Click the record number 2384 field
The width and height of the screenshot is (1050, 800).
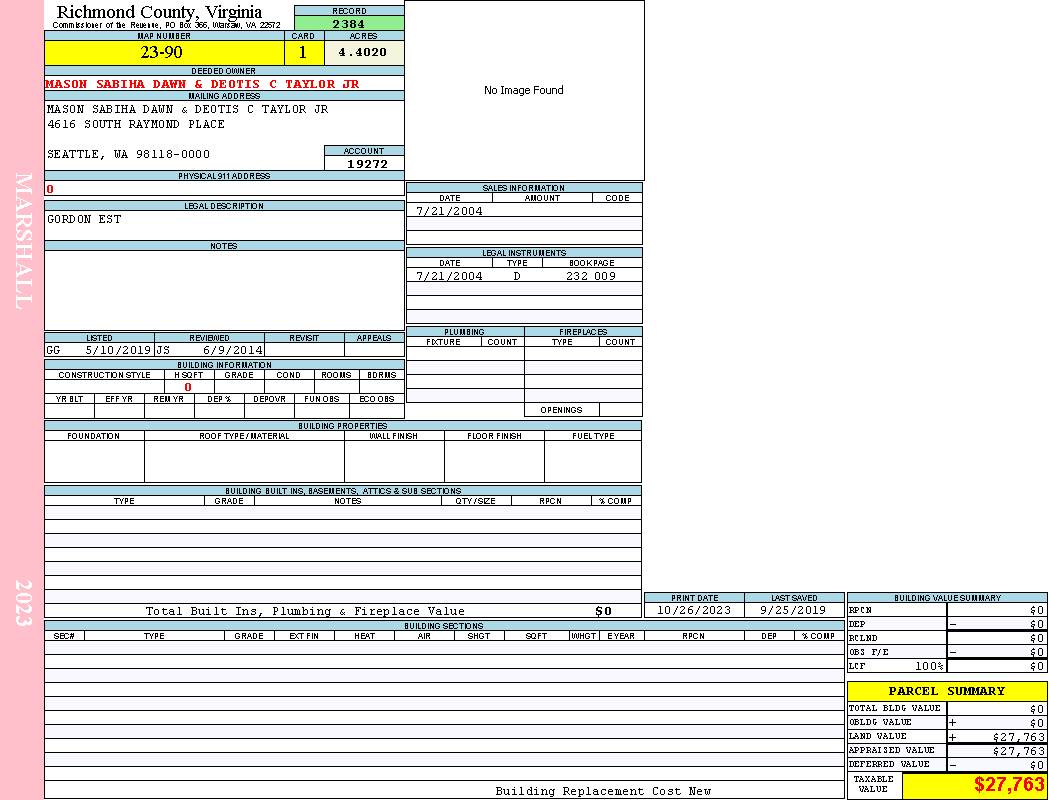(x=349, y=24)
